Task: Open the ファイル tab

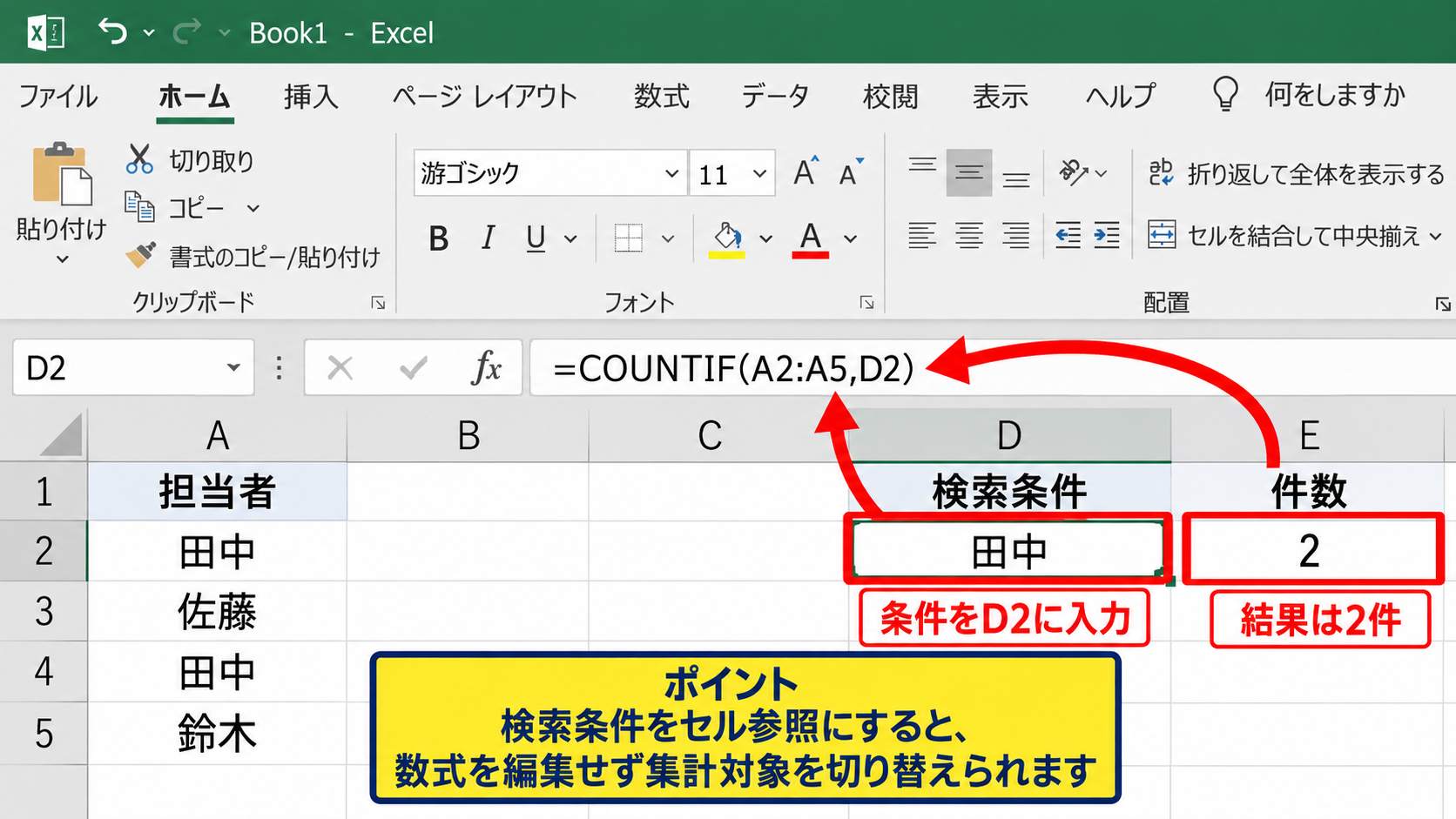Action: tap(58, 96)
